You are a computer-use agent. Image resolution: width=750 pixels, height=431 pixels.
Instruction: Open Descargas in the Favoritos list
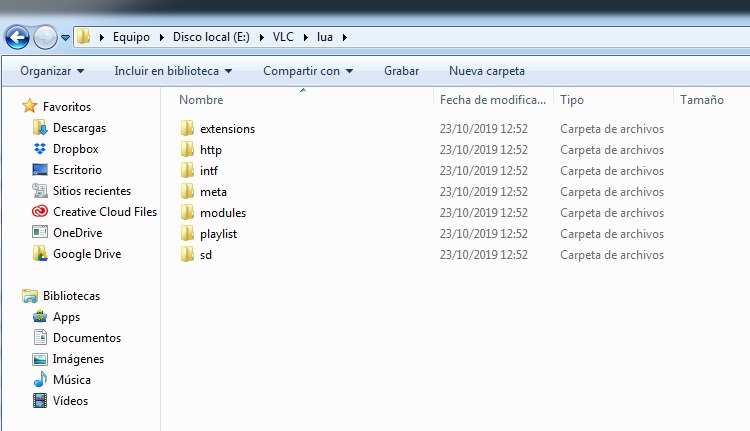(x=79, y=128)
